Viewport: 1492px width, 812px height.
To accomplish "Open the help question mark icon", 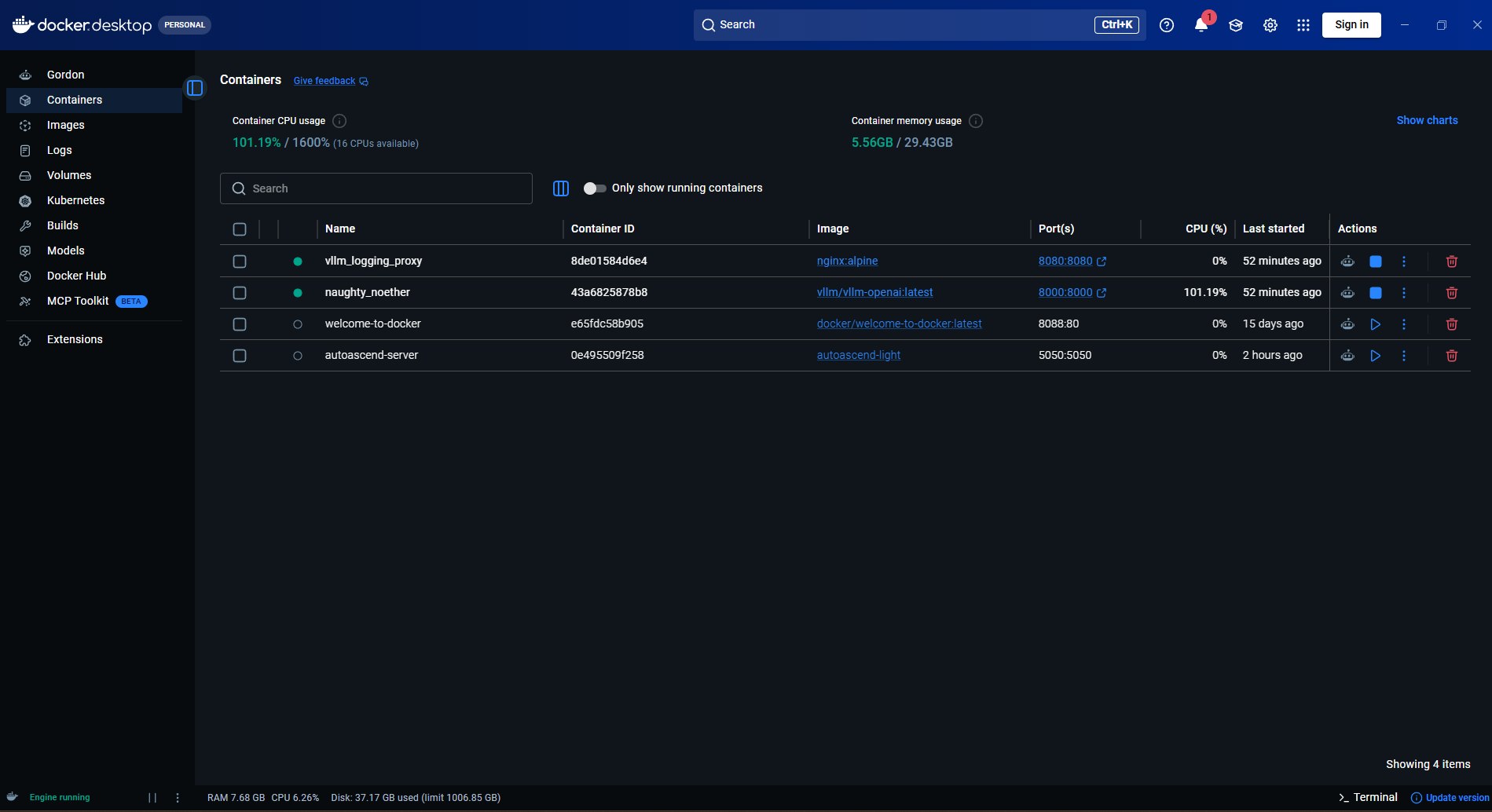I will click(x=1167, y=25).
